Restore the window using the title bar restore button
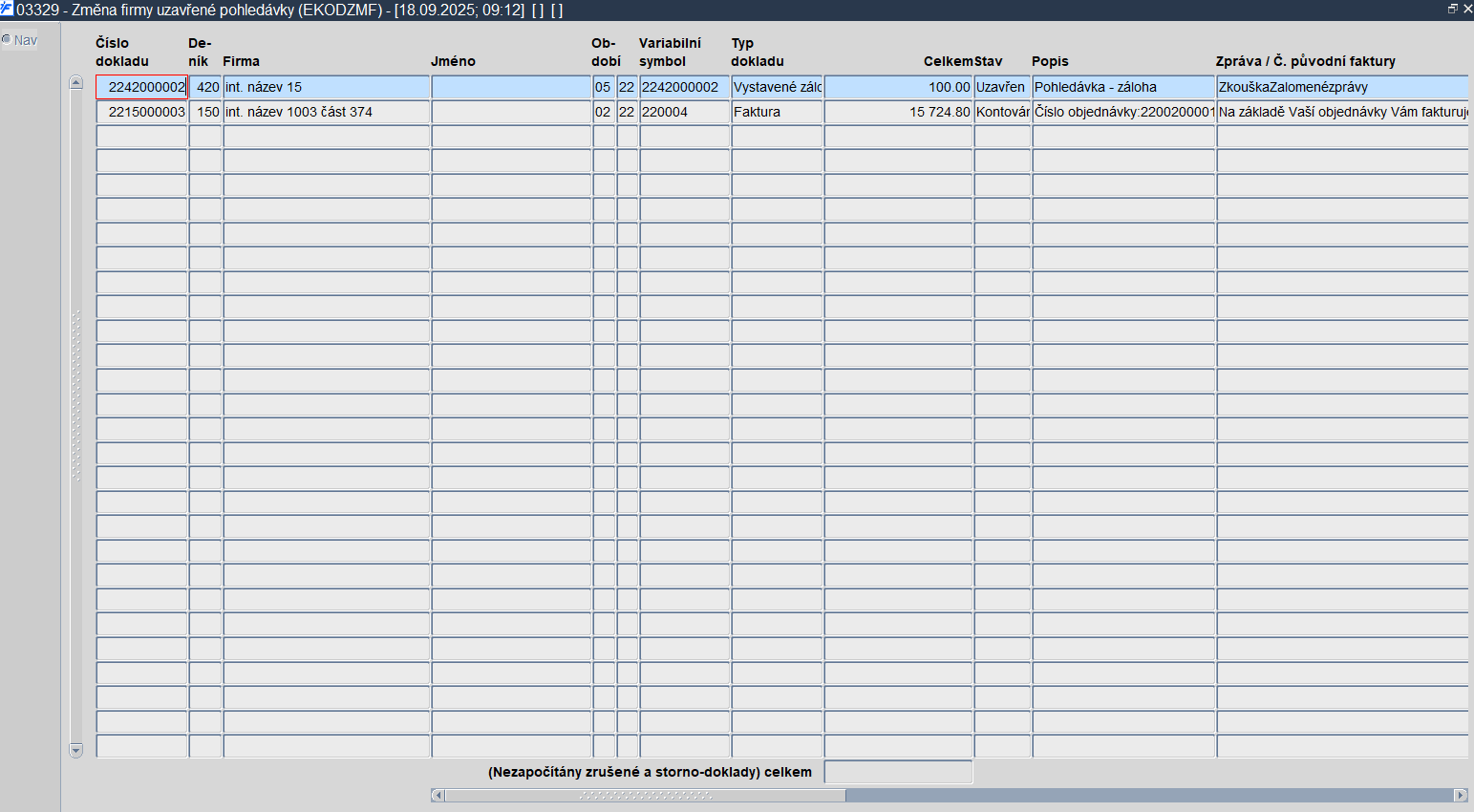The image size is (1474, 812). click(x=1453, y=9)
